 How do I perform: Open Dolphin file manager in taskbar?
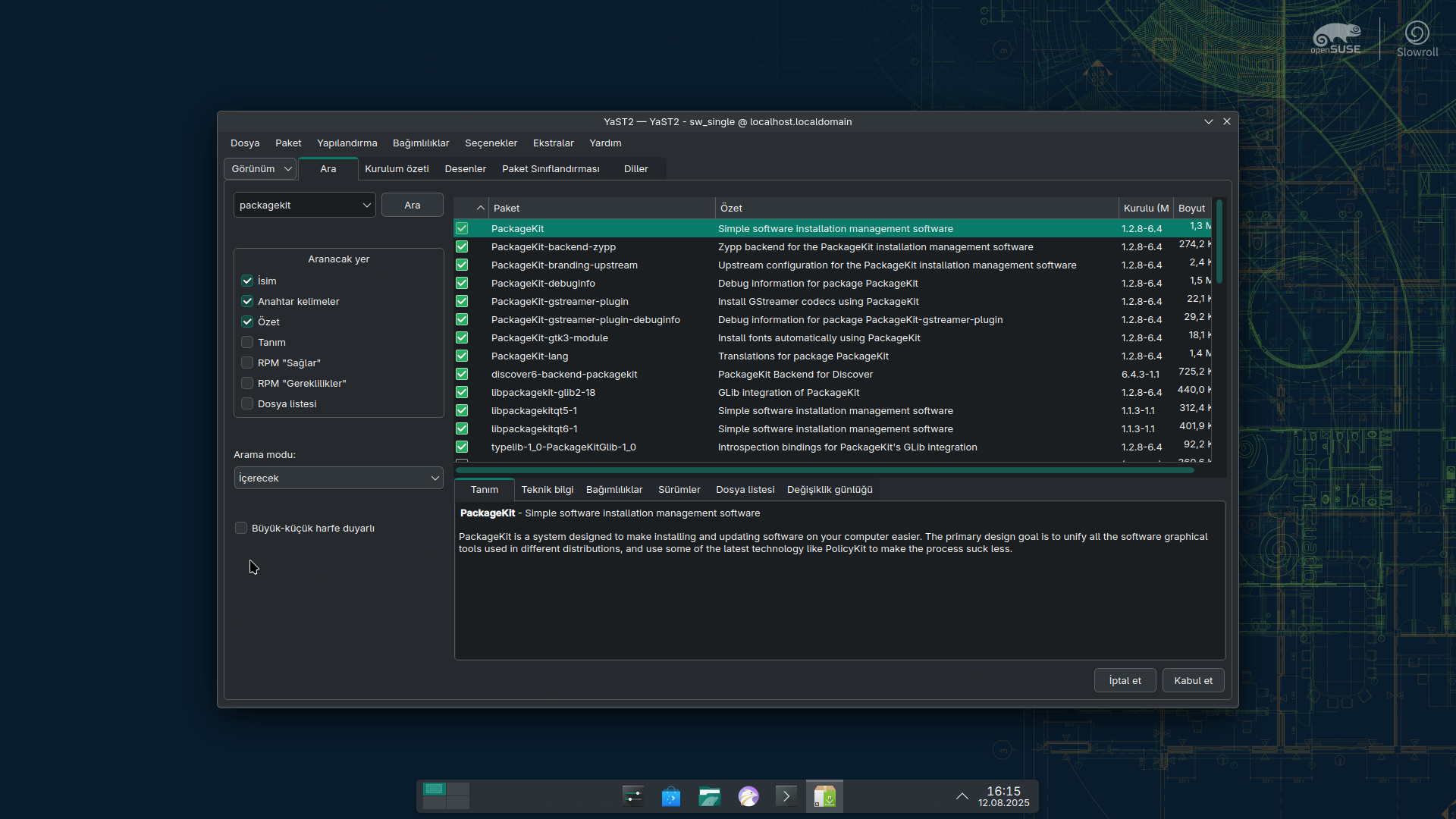click(x=710, y=796)
